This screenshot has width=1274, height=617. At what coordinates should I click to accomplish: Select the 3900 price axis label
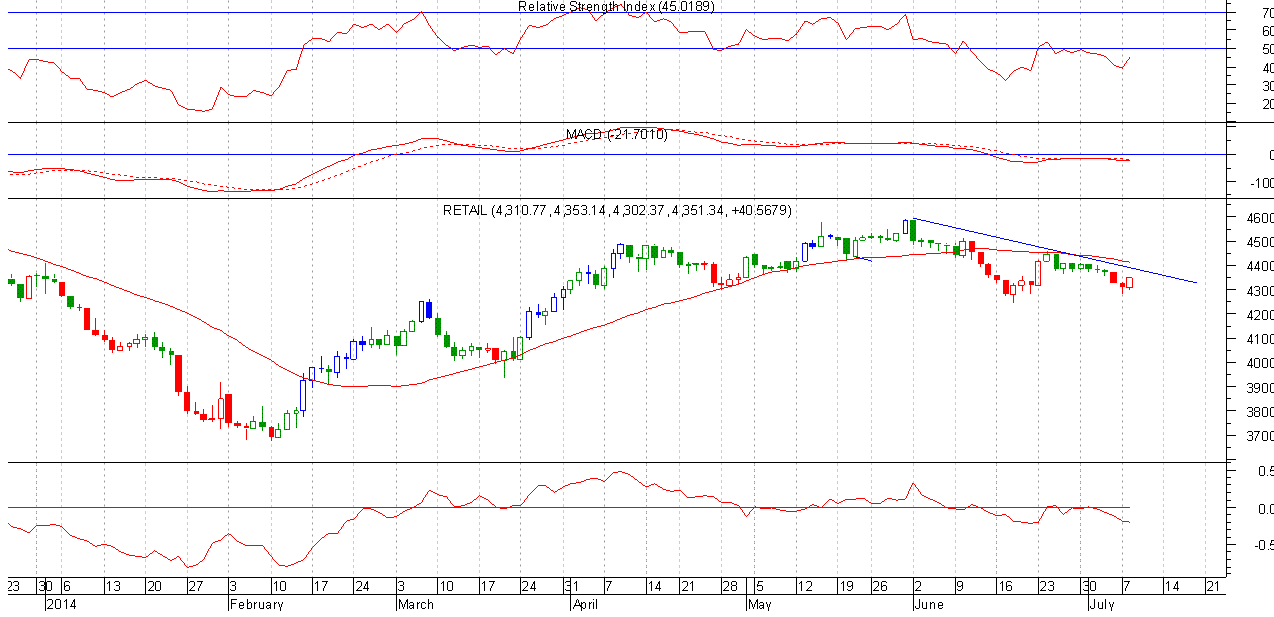point(1259,388)
